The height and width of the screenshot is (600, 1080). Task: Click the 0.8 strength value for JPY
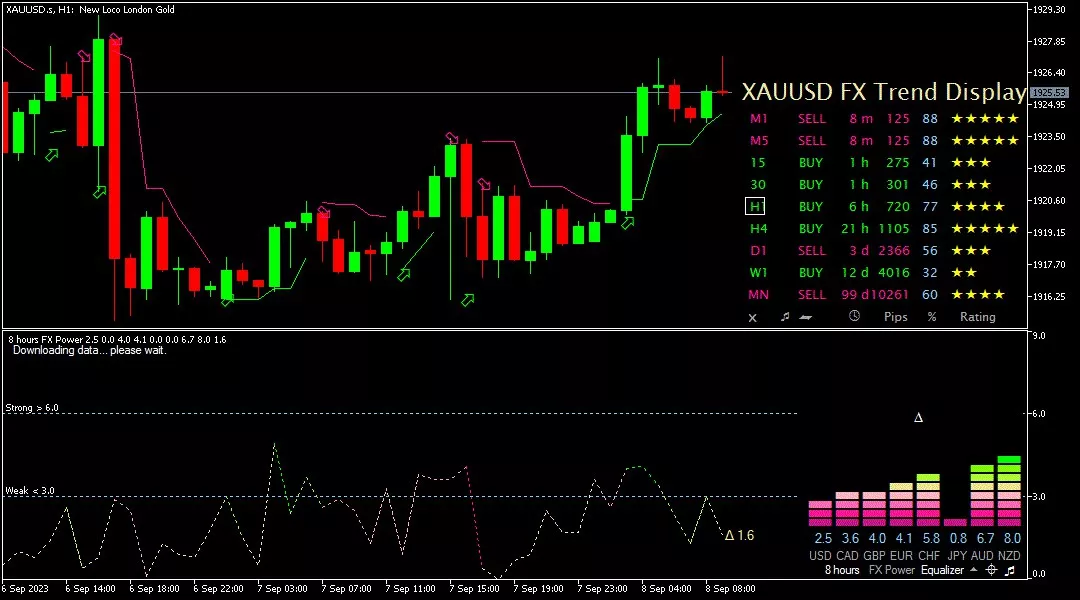pyautogui.click(x=958, y=539)
